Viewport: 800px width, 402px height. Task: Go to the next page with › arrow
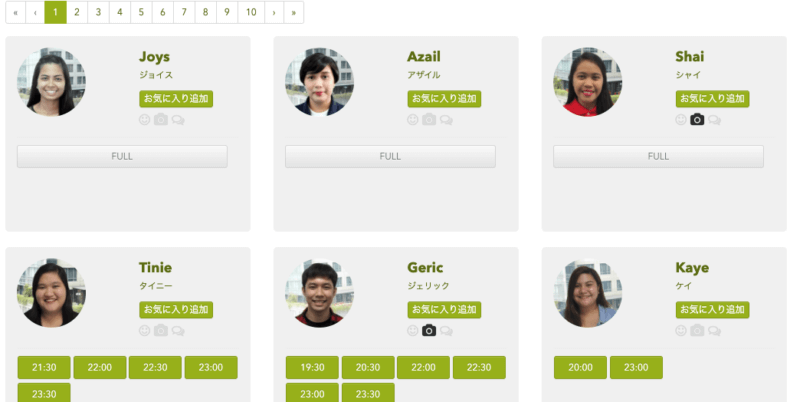coord(274,12)
